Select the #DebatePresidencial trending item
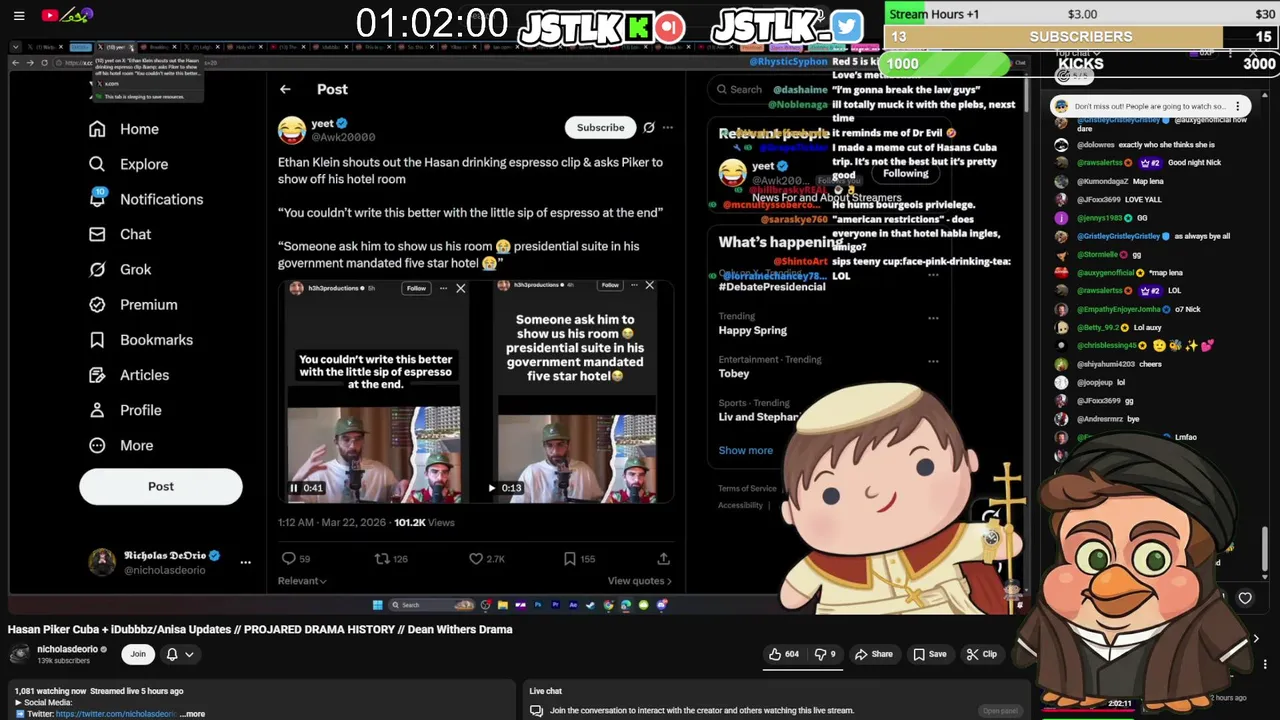This screenshot has height=720, width=1280. click(772, 287)
